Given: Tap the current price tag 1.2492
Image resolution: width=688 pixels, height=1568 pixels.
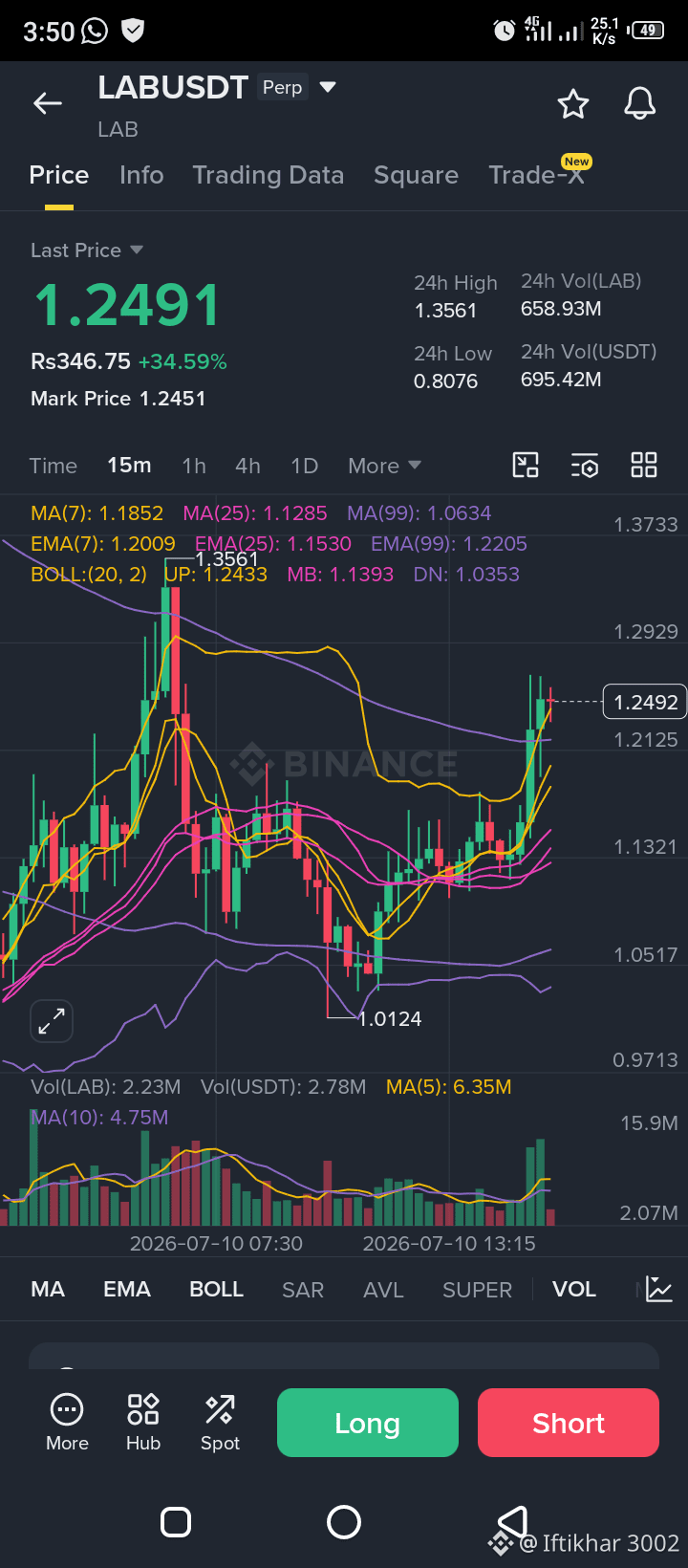Looking at the screenshot, I should pos(646,702).
